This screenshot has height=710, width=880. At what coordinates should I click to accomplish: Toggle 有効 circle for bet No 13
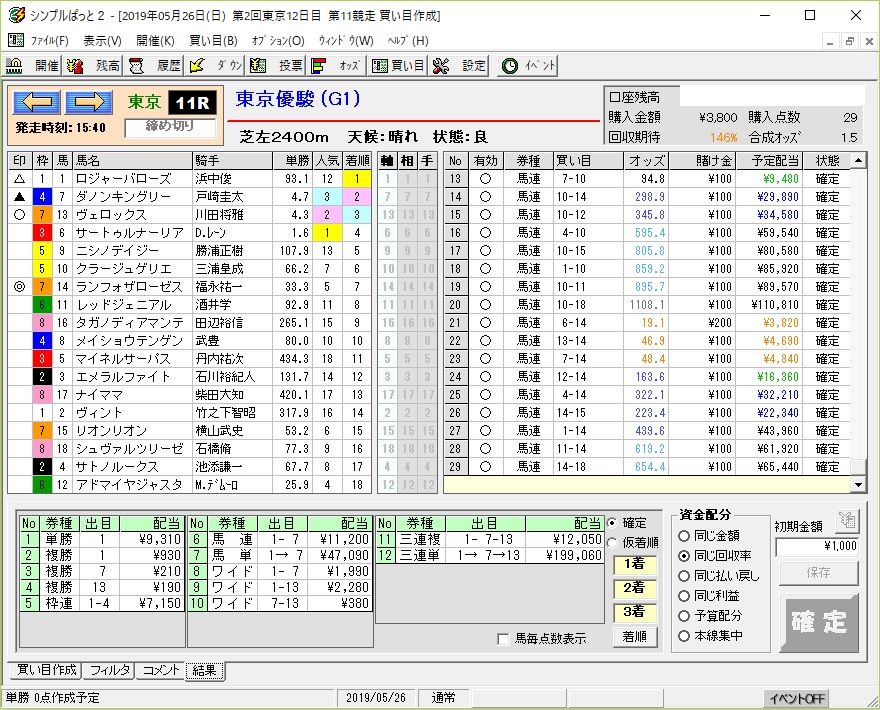click(x=485, y=179)
